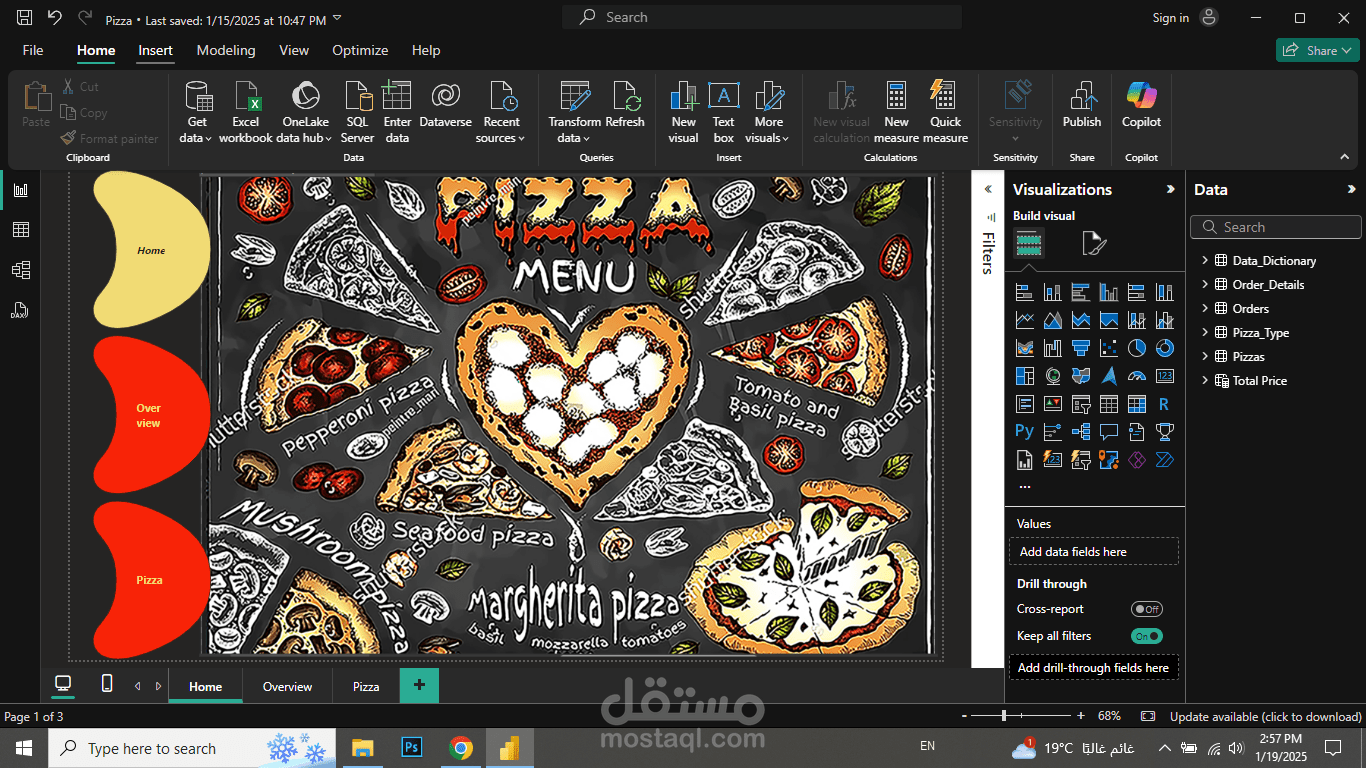Click the zoom out minus button

(964, 716)
